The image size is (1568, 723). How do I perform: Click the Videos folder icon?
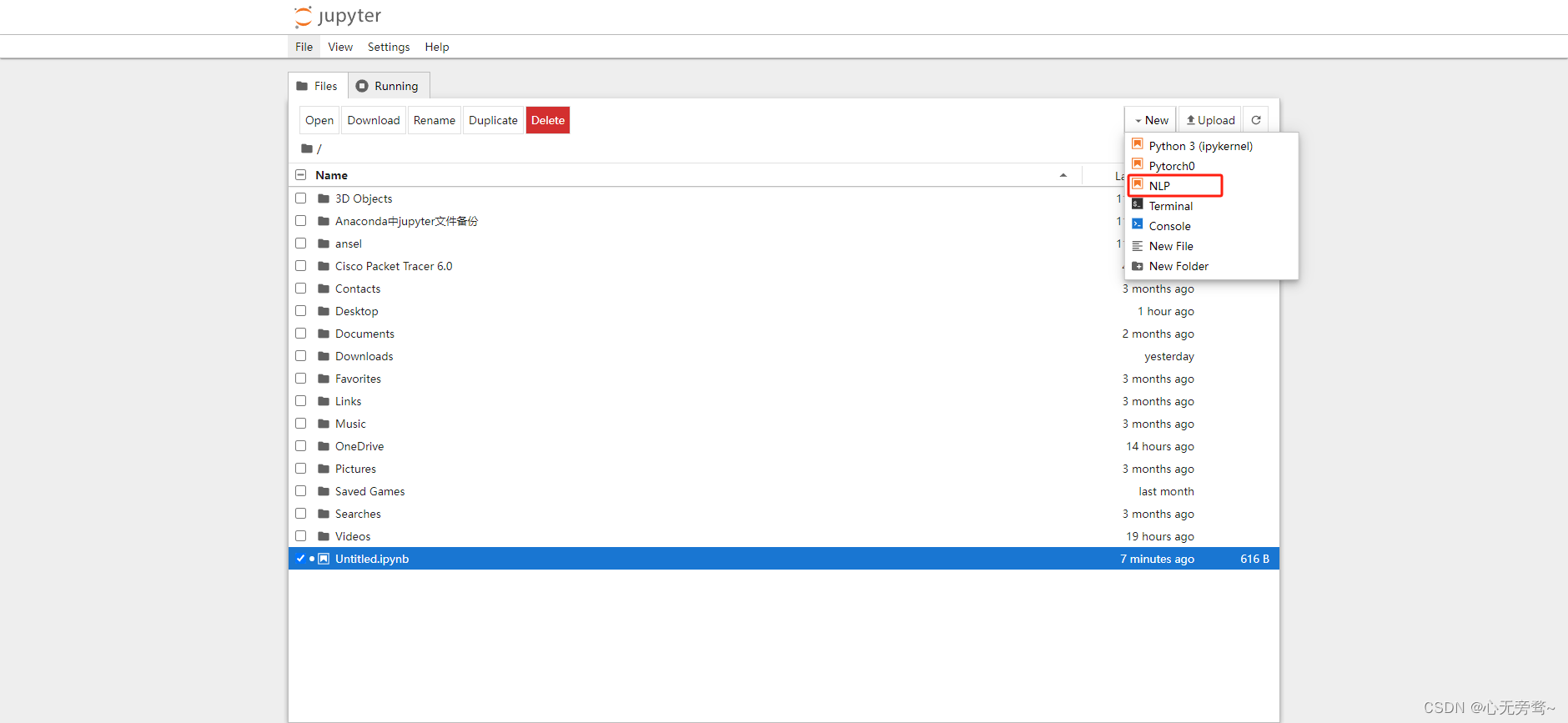point(324,536)
